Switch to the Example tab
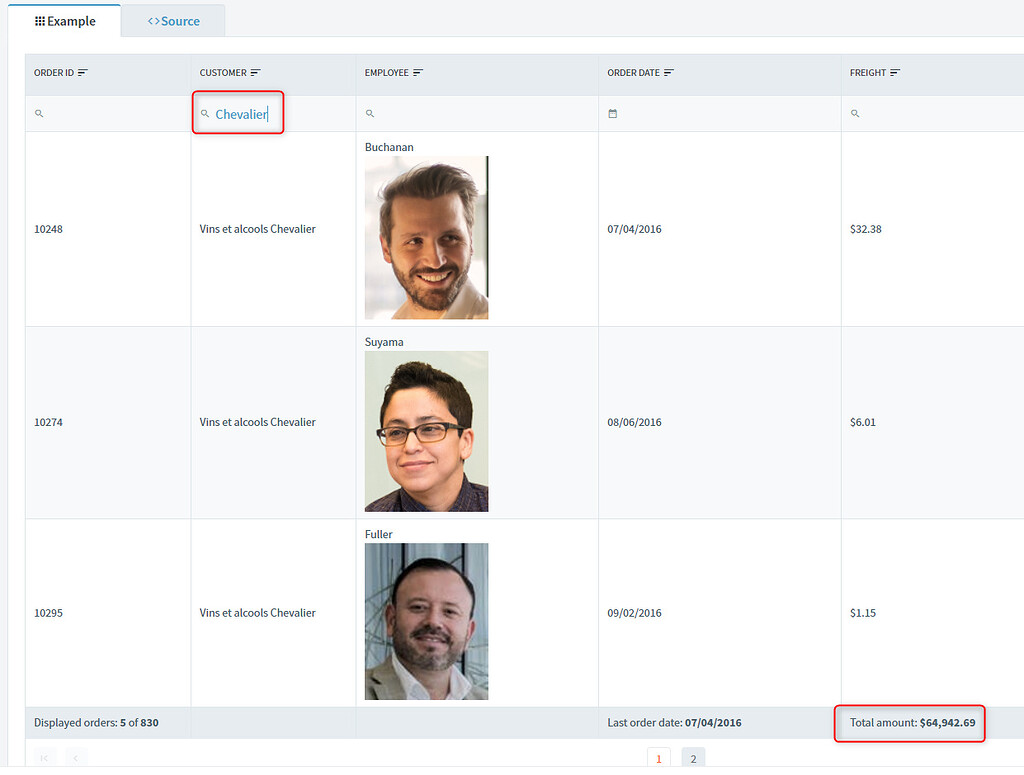The image size is (1024, 775). [64, 19]
